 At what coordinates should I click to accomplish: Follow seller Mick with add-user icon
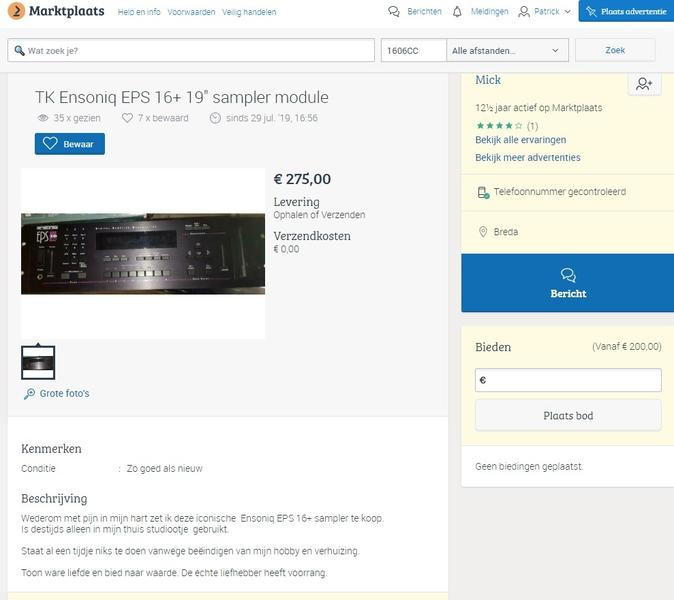point(644,83)
